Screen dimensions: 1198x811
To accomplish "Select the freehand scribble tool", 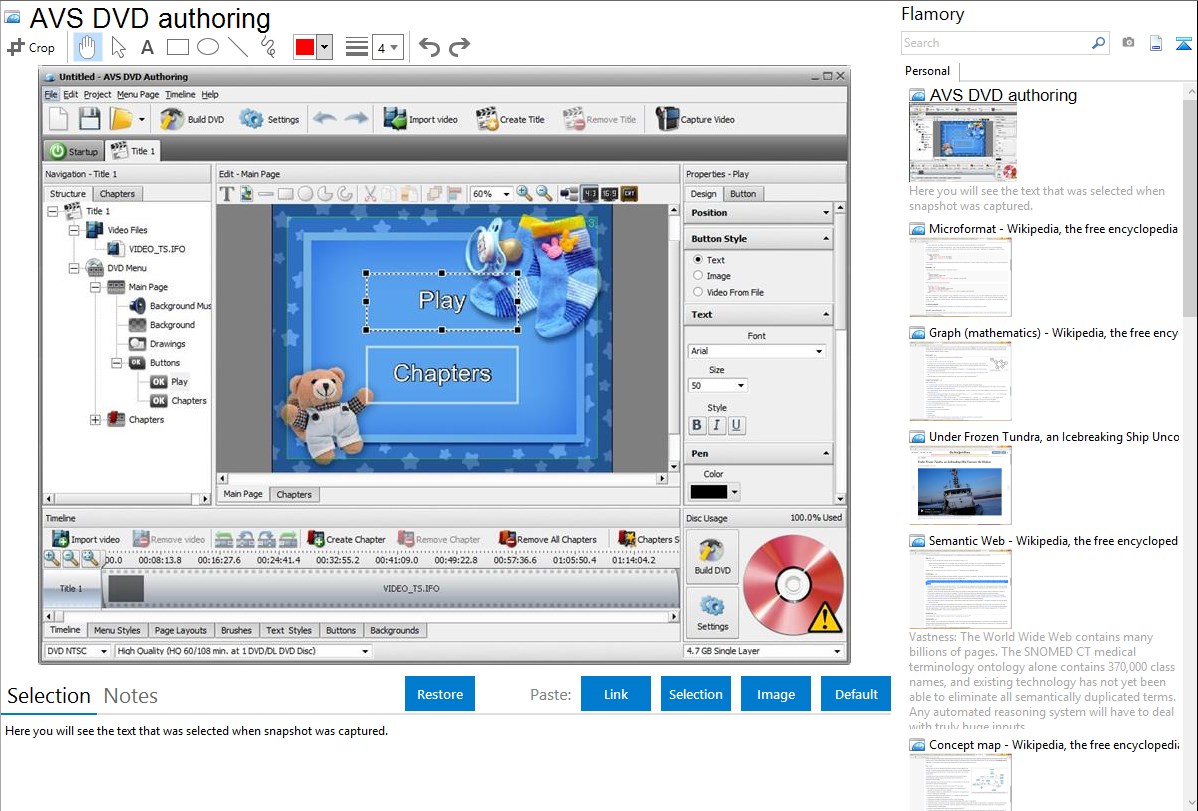I will [x=268, y=47].
